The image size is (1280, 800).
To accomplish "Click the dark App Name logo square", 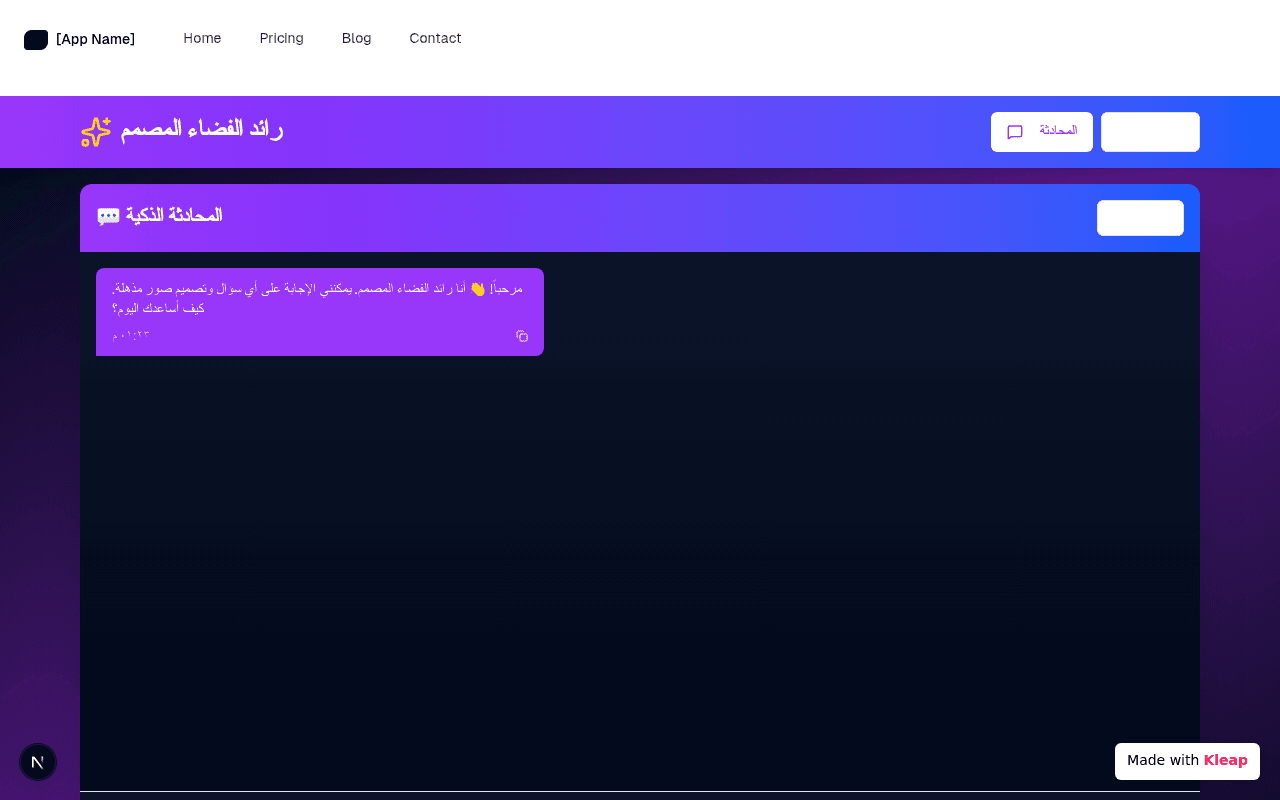I will pos(36,40).
